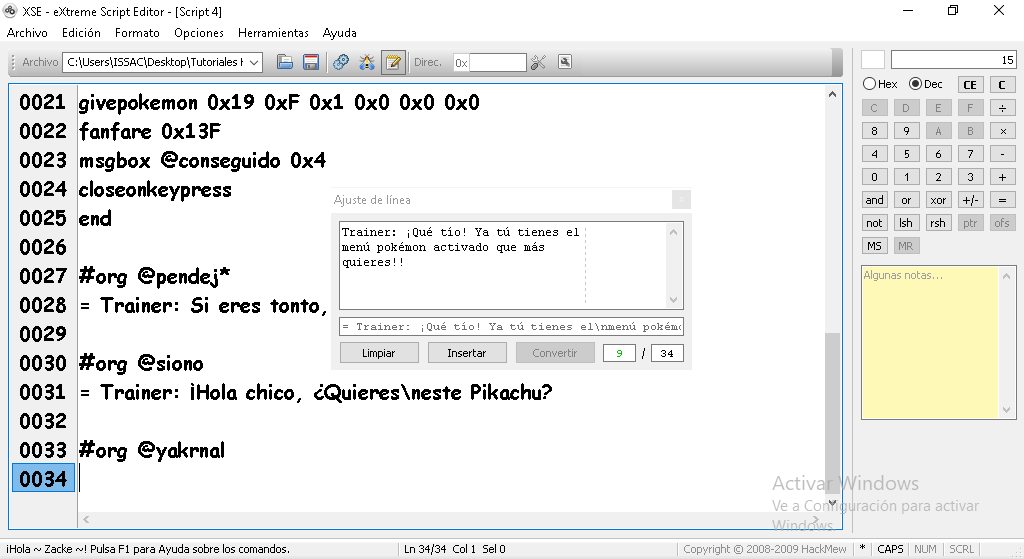Close the Ajuste de línea dialog
Viewport: 1024px width, 559px height.
click(680, 199)
